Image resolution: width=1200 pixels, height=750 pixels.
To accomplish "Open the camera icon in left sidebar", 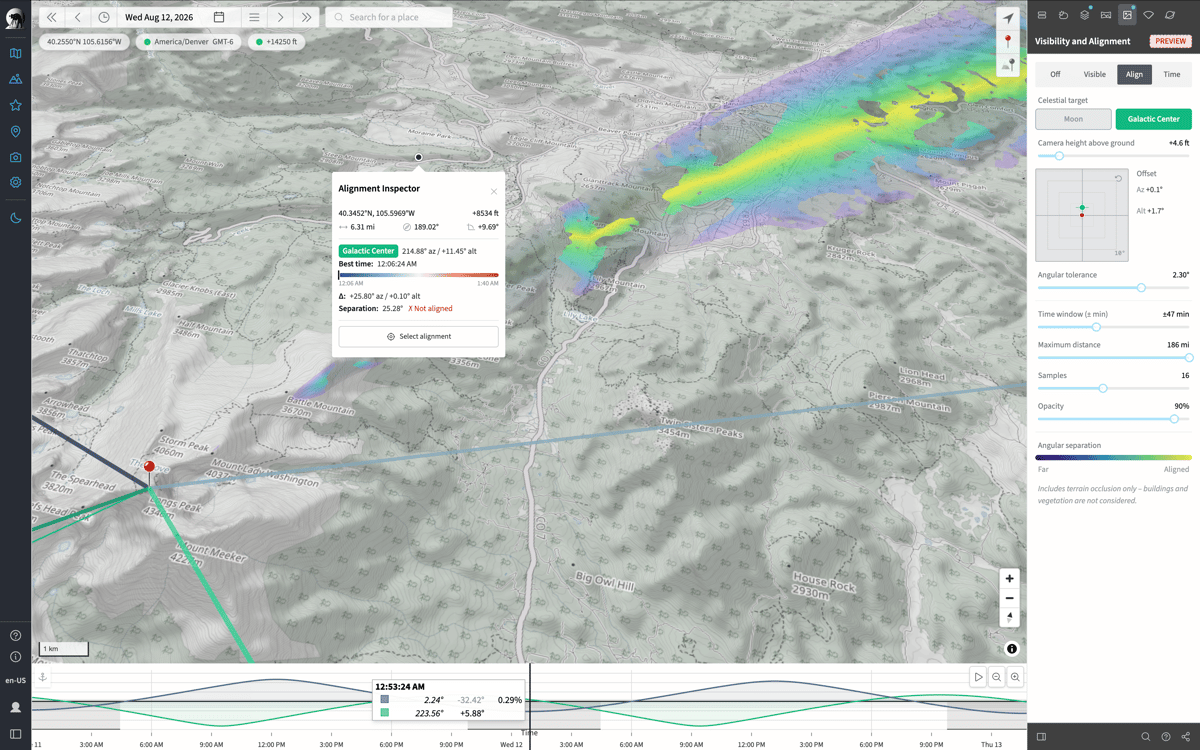I will [15, 157].
